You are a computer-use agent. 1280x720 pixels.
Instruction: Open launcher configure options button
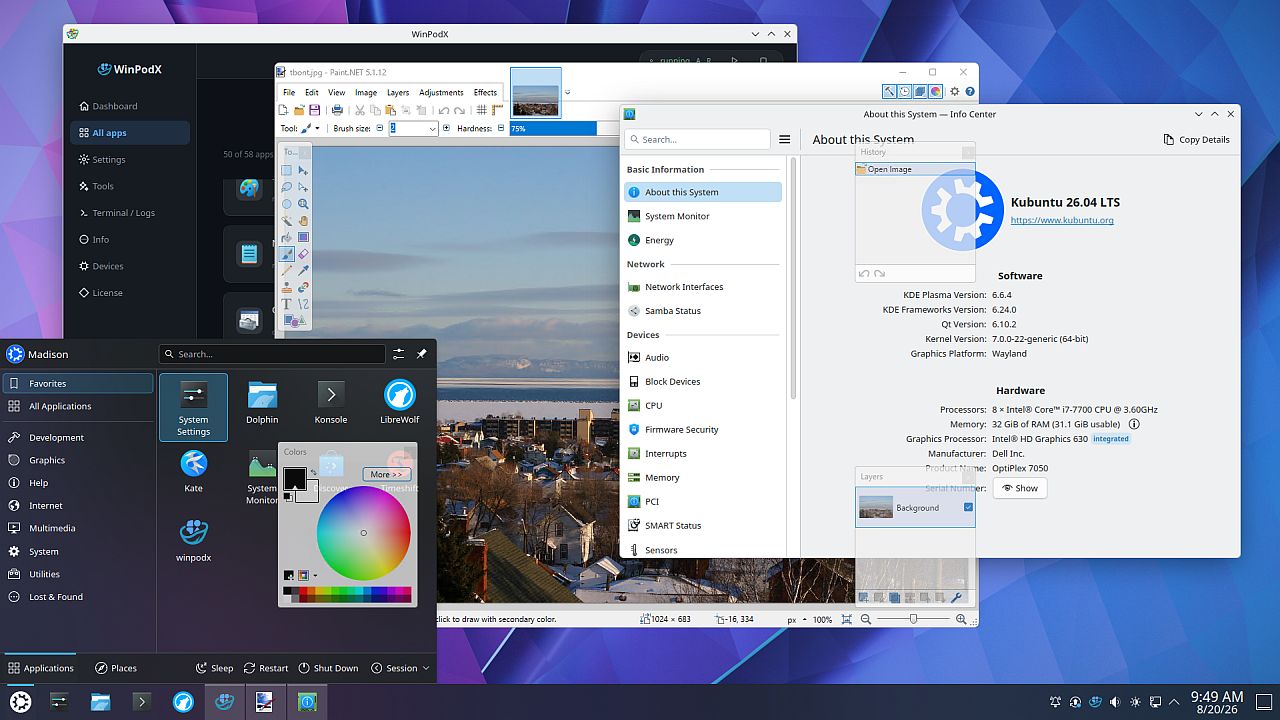point(398,354)
